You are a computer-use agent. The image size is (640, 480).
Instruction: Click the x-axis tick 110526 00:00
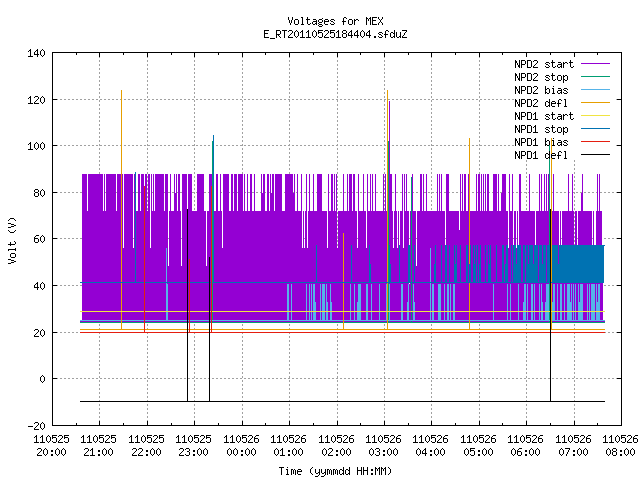pos(242,446)
